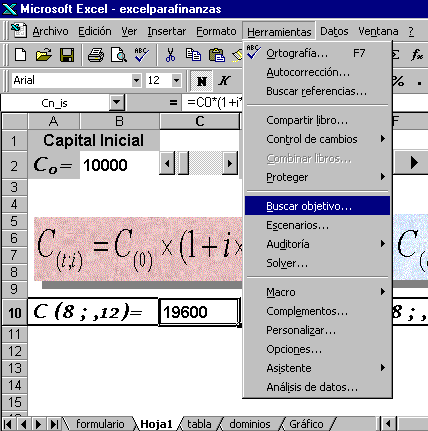Switch to the Gráfico sheet tab
Viewport: 428px width, 431px height.
pos(306,424)
